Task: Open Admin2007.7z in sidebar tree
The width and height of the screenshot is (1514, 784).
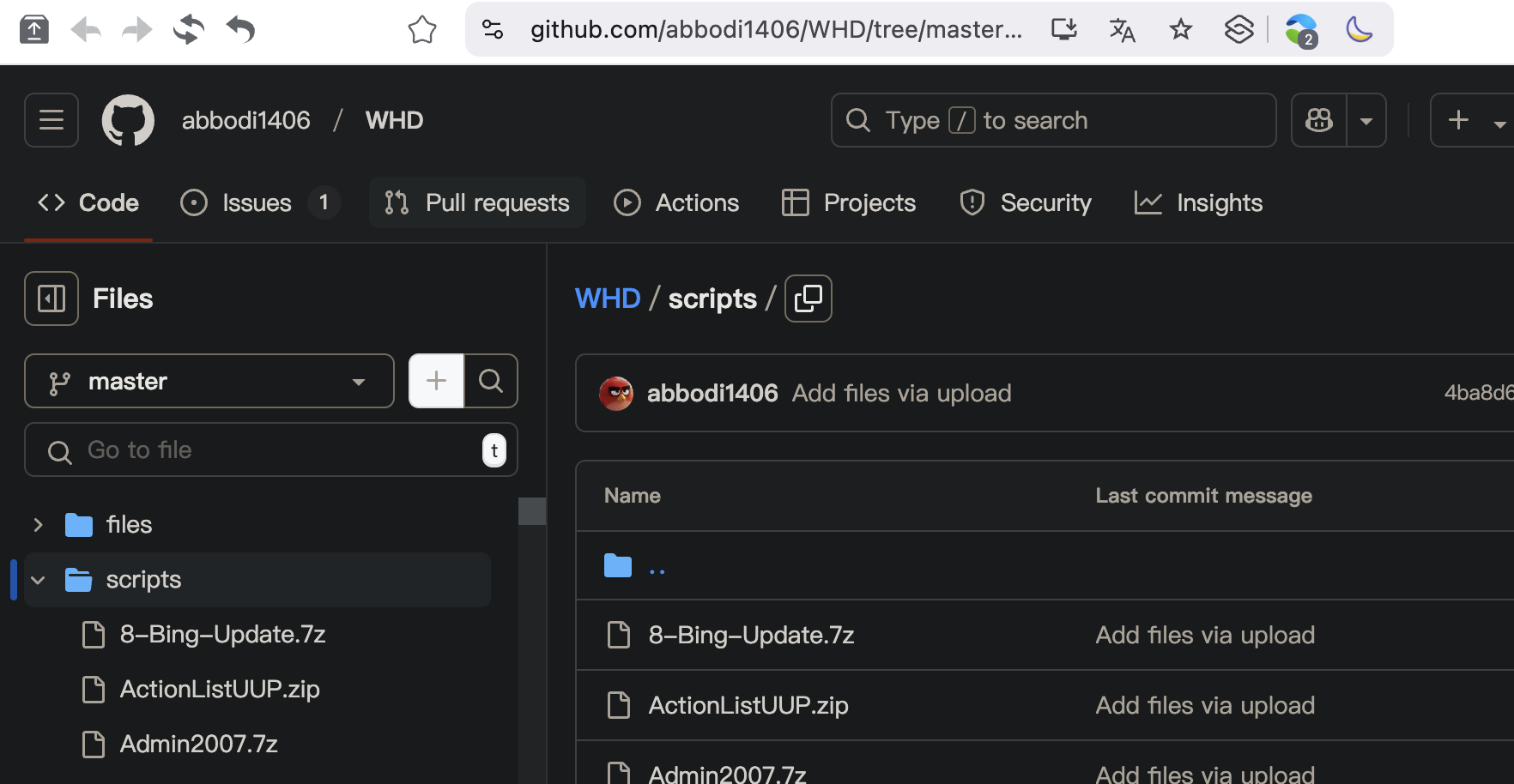Action: coord(198,745)
